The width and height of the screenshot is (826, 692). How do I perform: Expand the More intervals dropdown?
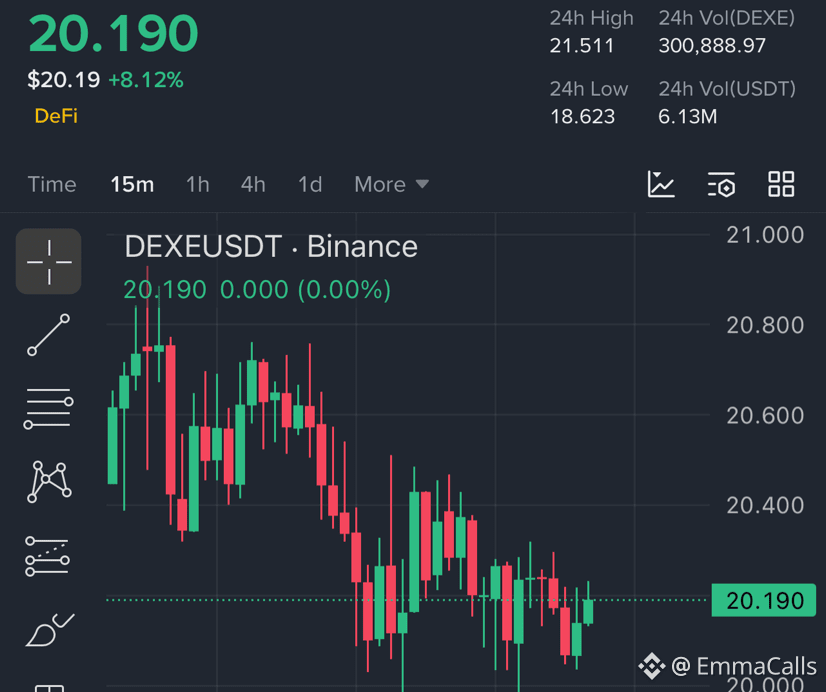391,185
